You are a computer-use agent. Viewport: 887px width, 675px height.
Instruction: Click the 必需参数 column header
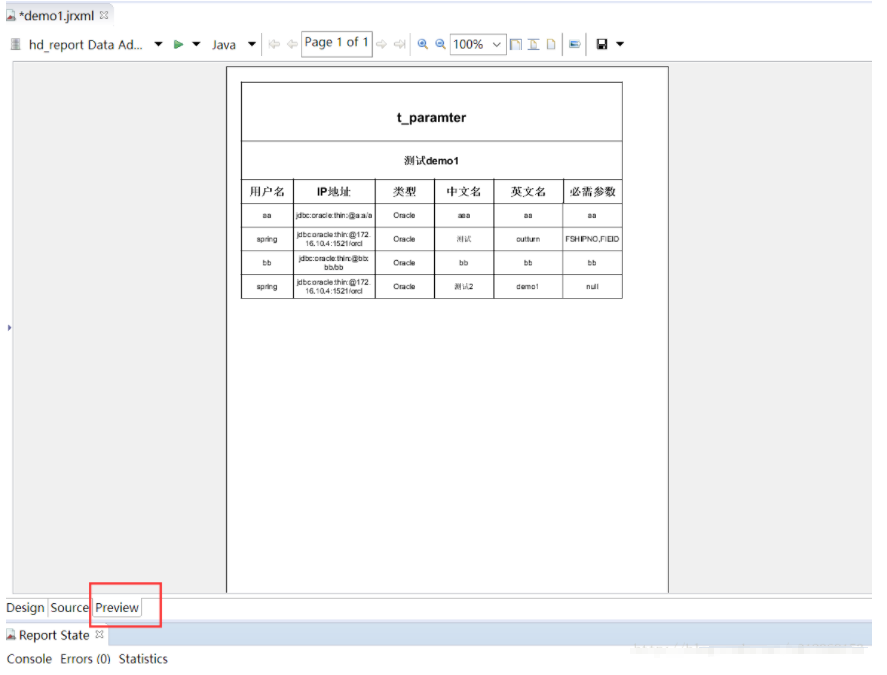(592, 191)
